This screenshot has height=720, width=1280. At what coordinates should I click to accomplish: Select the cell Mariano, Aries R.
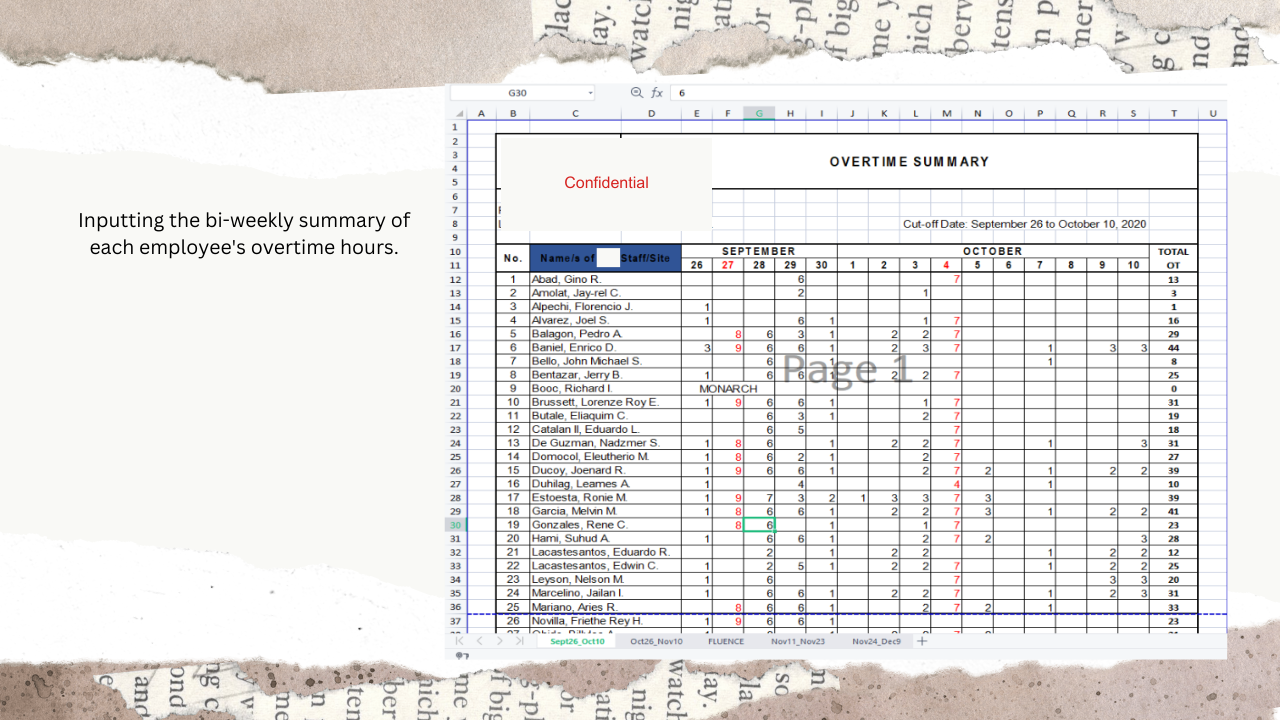click(605, 607)
